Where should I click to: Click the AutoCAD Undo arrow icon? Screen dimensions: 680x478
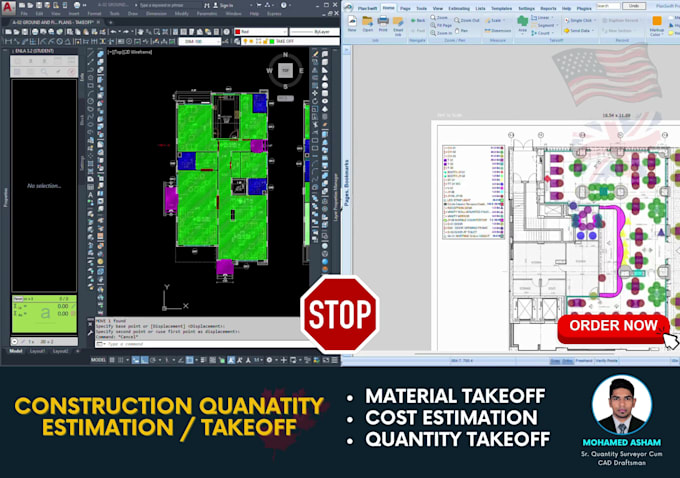pyautogui.click(x=114, y=32)
